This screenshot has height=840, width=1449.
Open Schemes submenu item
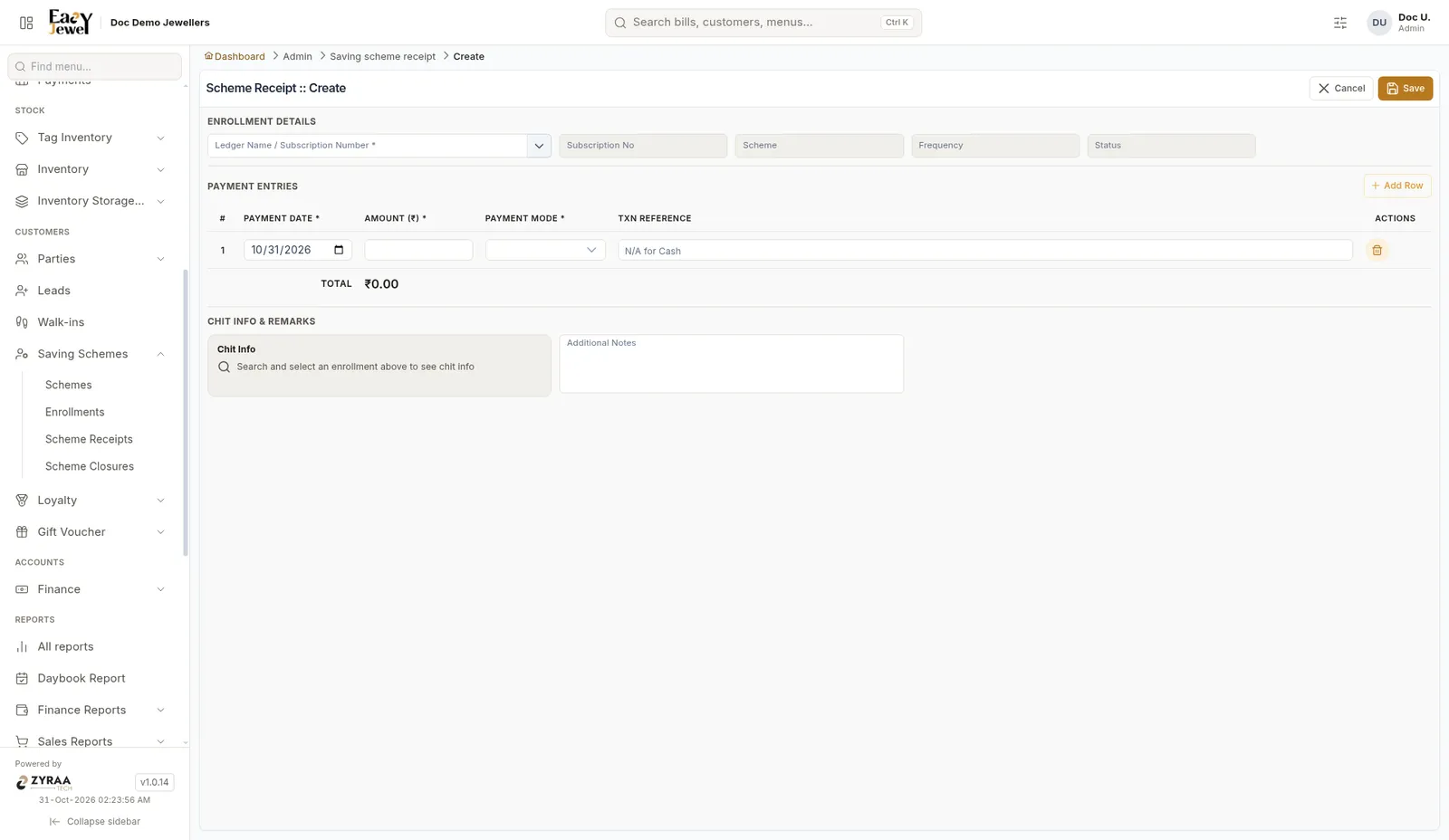(x=69, y=385)
